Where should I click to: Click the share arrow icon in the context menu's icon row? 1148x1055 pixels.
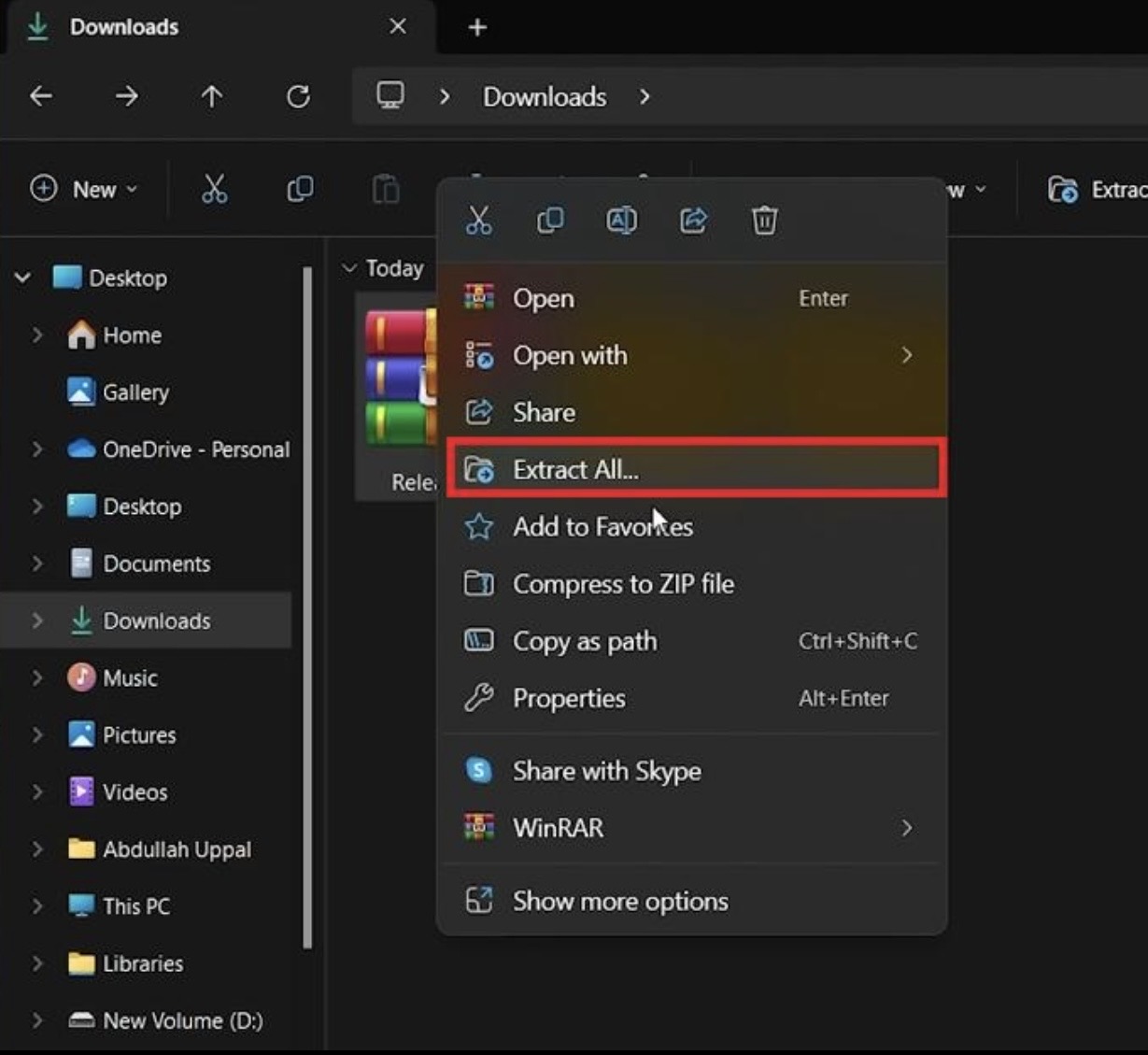tap(693, 221)
